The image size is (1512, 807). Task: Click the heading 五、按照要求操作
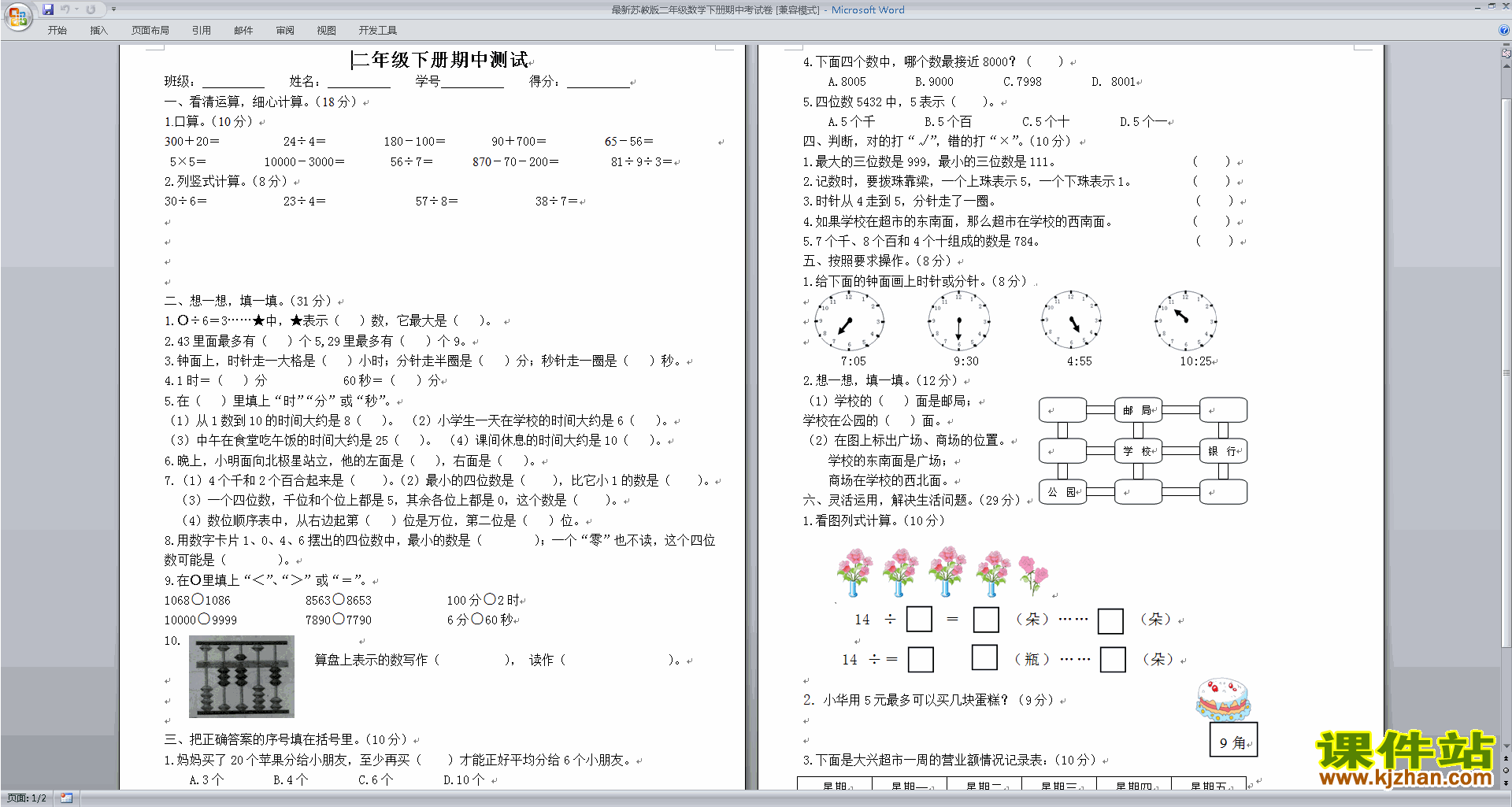[x=854, y=261]
